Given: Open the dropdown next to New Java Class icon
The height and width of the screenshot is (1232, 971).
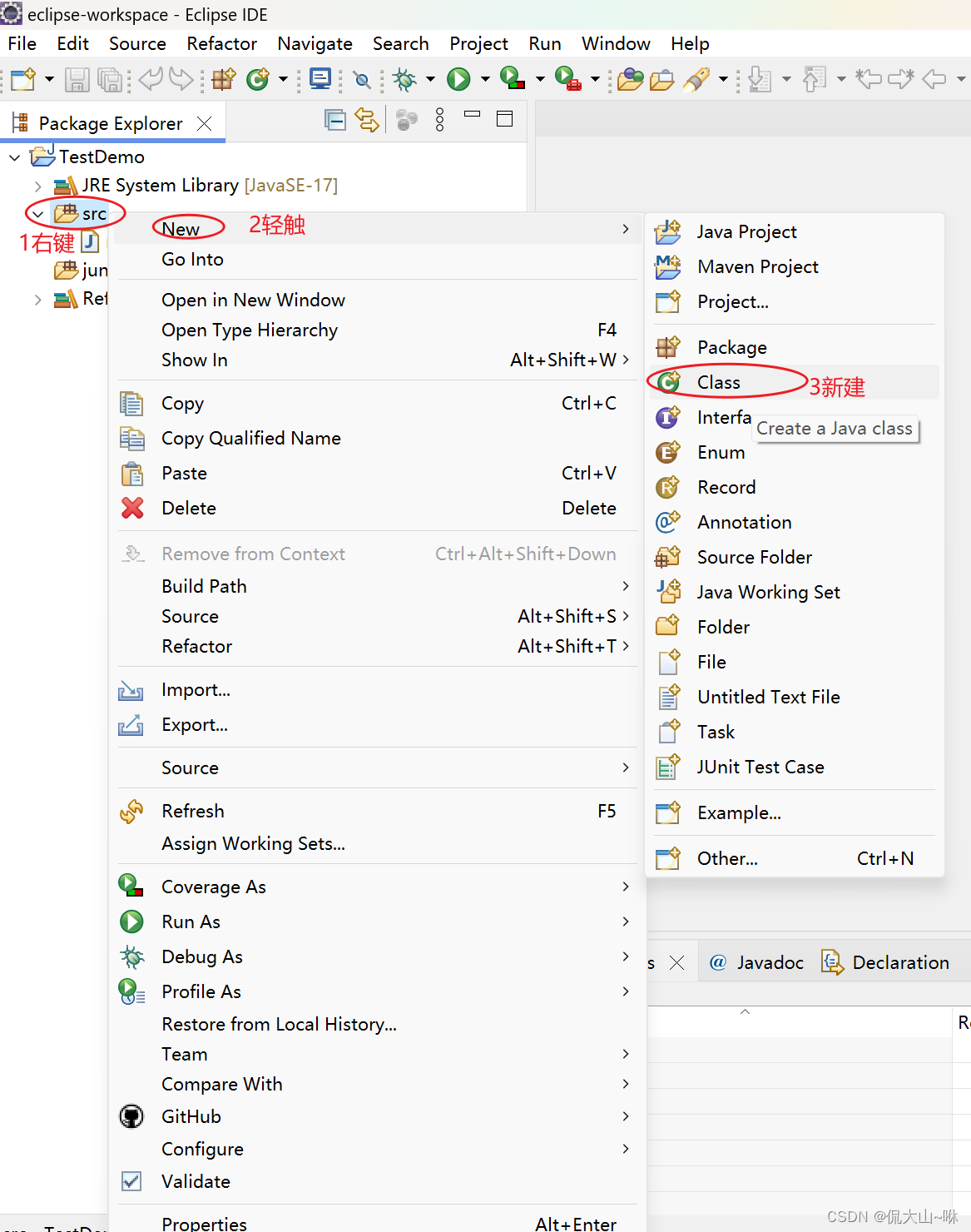Looking at the screenshot, I should (283, 79).
